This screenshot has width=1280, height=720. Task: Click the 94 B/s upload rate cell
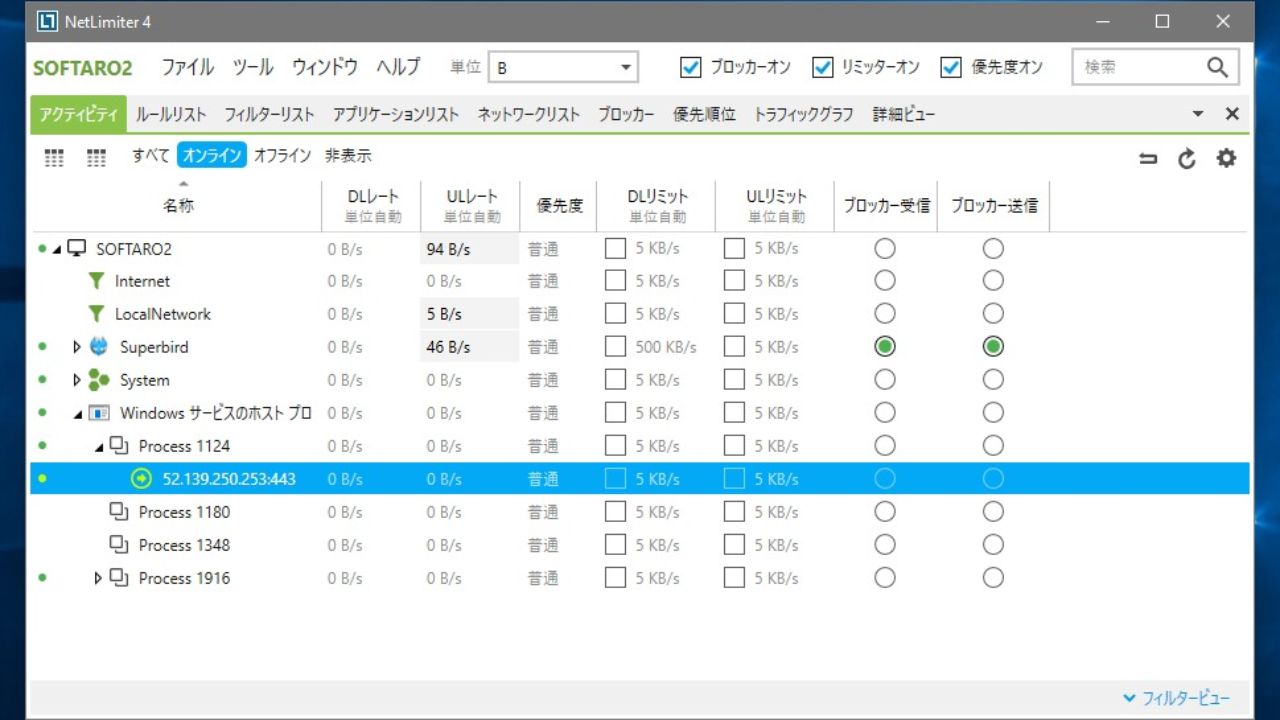(x=470, y=249)
